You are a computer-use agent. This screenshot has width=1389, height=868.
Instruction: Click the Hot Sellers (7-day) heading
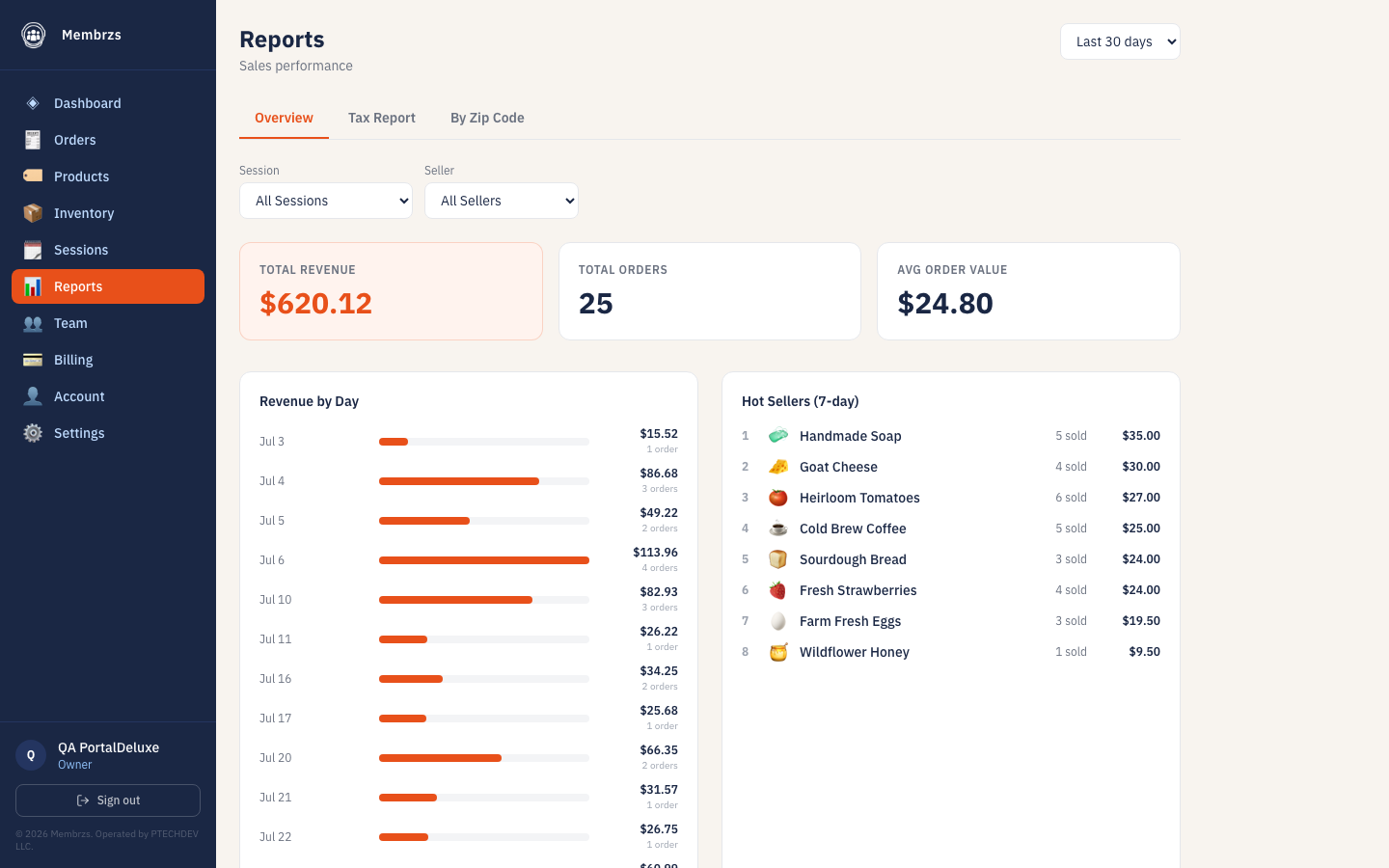pos(800,401)
